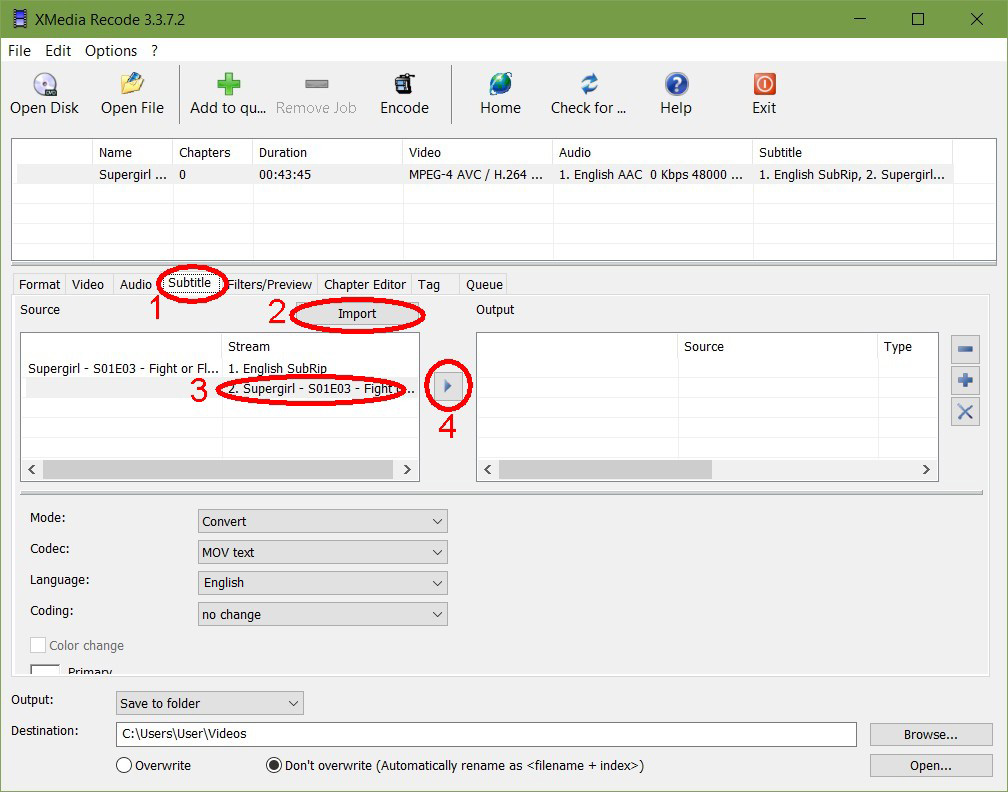Viewport: 1008px width, 792px height.
Task: Switch to the Audio tab
Action: pyautogui.click(x=136, y=284)
